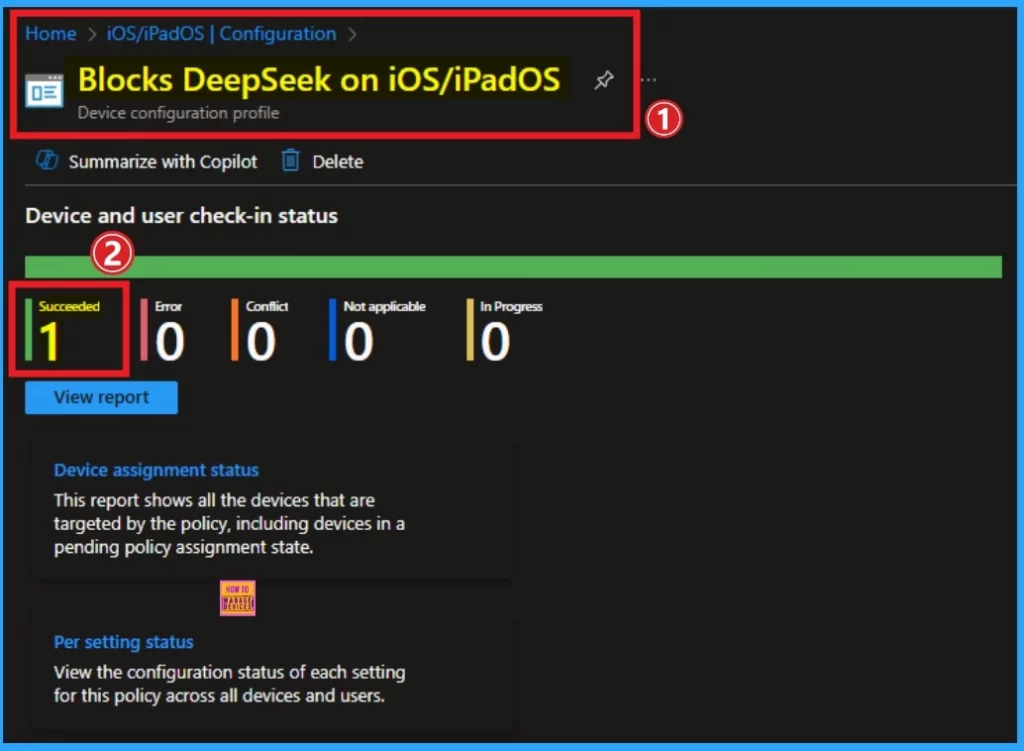Select the Succeeded count of 1

(x=49, y=341)
